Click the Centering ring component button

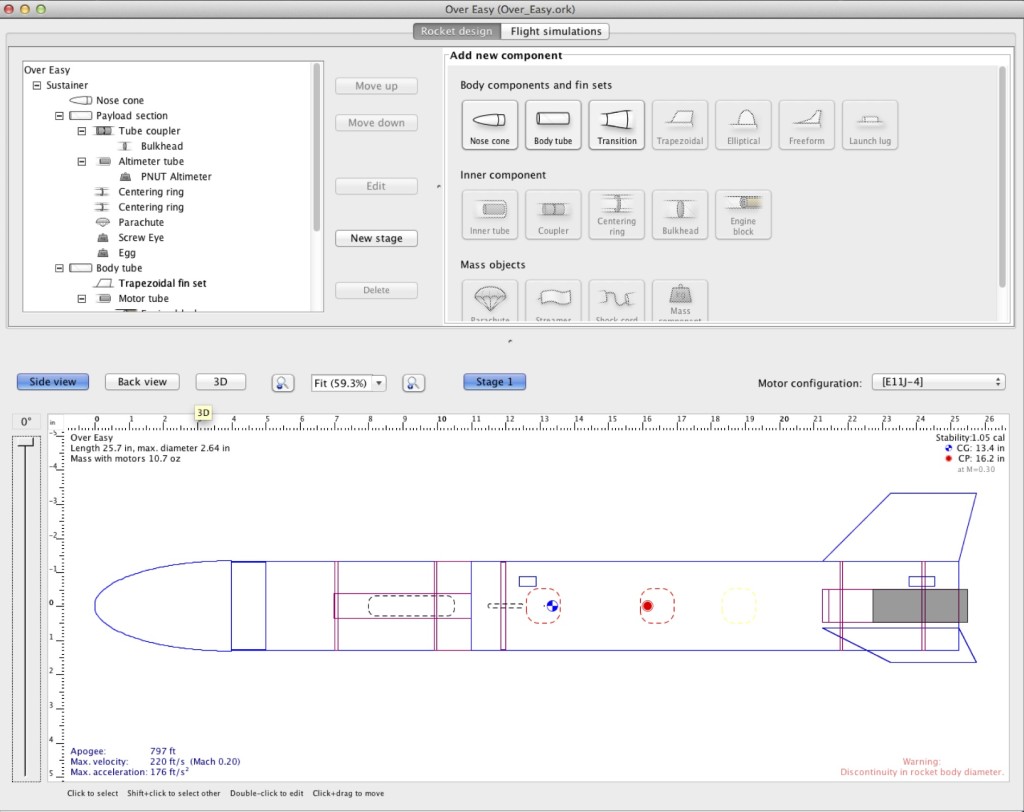click(x=616, y=215)
